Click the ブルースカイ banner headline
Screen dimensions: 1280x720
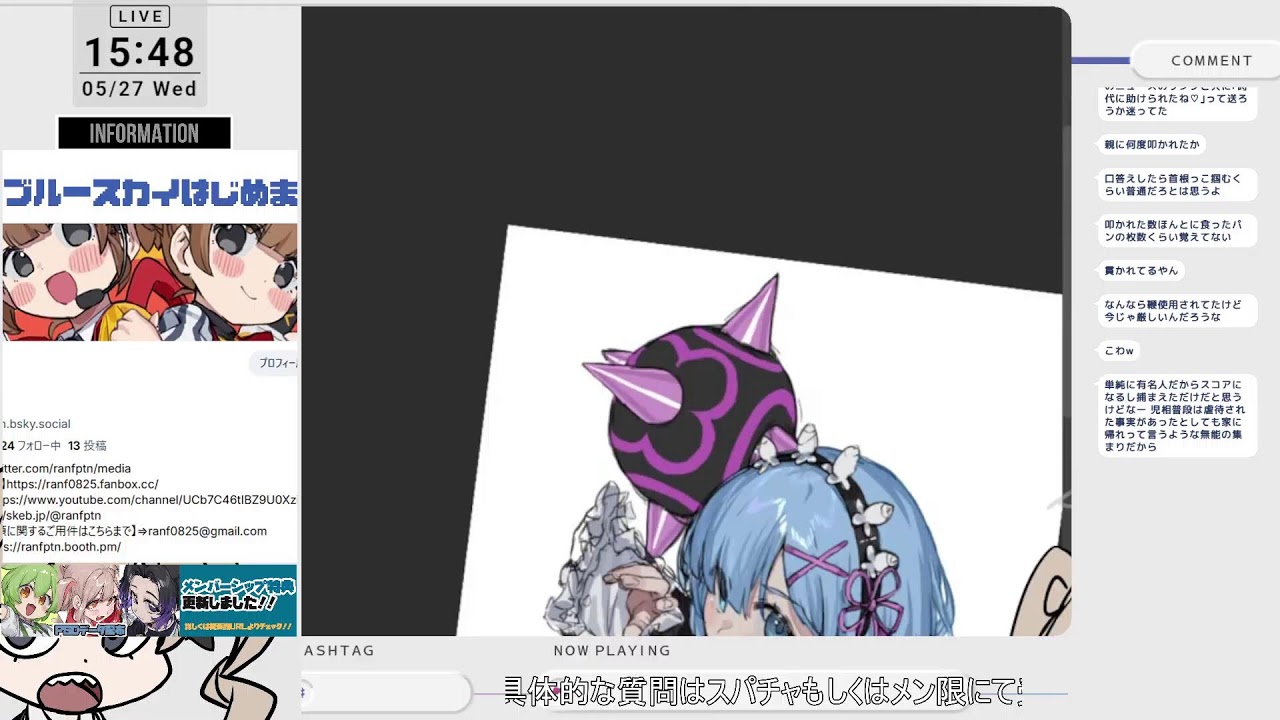tap(150, 191)
